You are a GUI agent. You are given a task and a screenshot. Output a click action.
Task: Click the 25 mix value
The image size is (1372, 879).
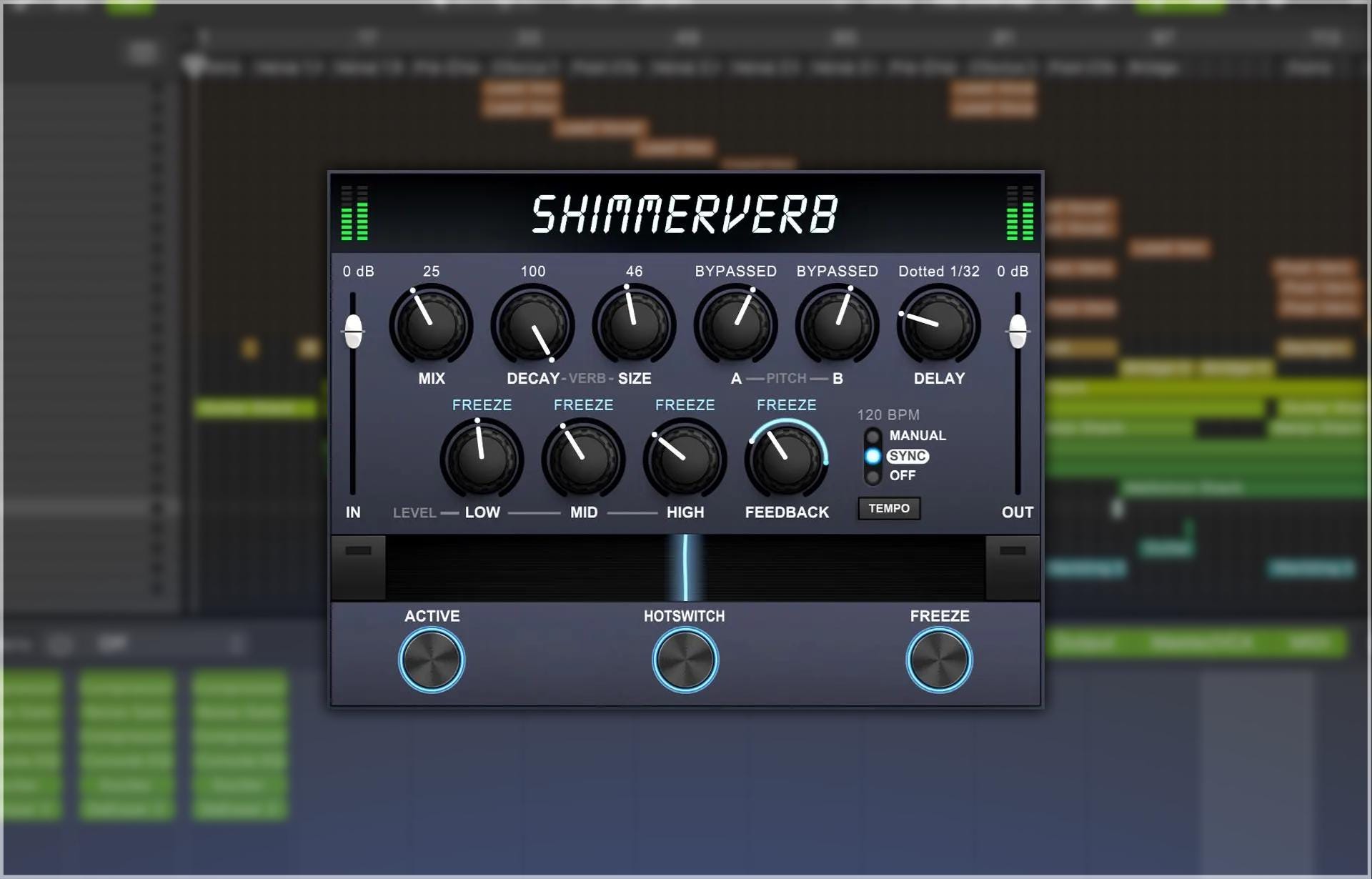coord(431,272)
